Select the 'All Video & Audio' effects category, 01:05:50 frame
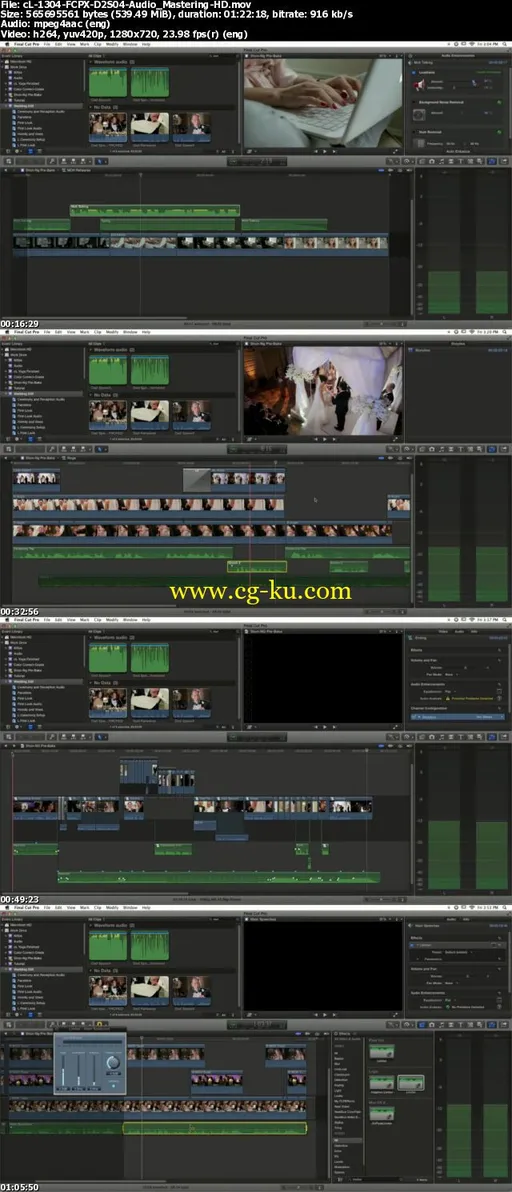 click(349, 1038)
